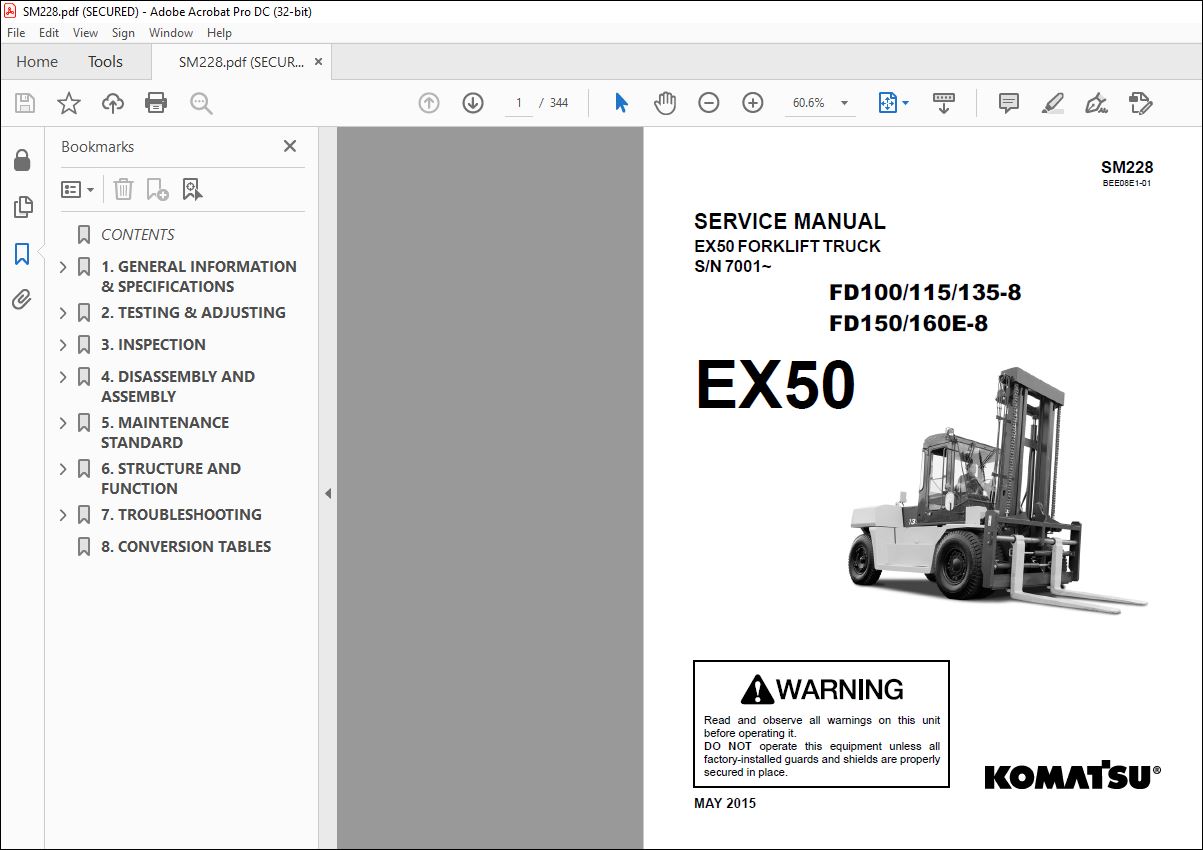Click the rightmost pencil-and-page toolbar icon
1203x850 pixels.
1140,103
